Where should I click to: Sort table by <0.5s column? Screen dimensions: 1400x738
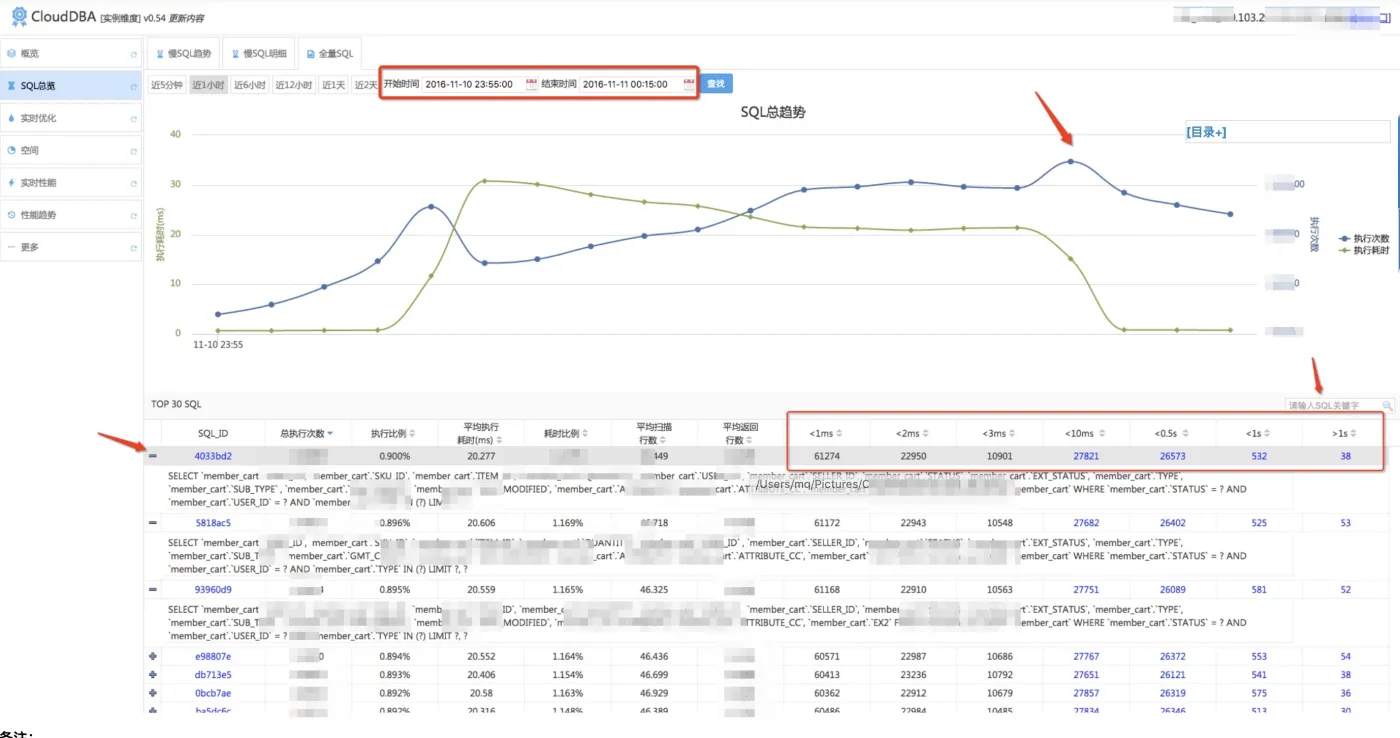point(1187,433)
